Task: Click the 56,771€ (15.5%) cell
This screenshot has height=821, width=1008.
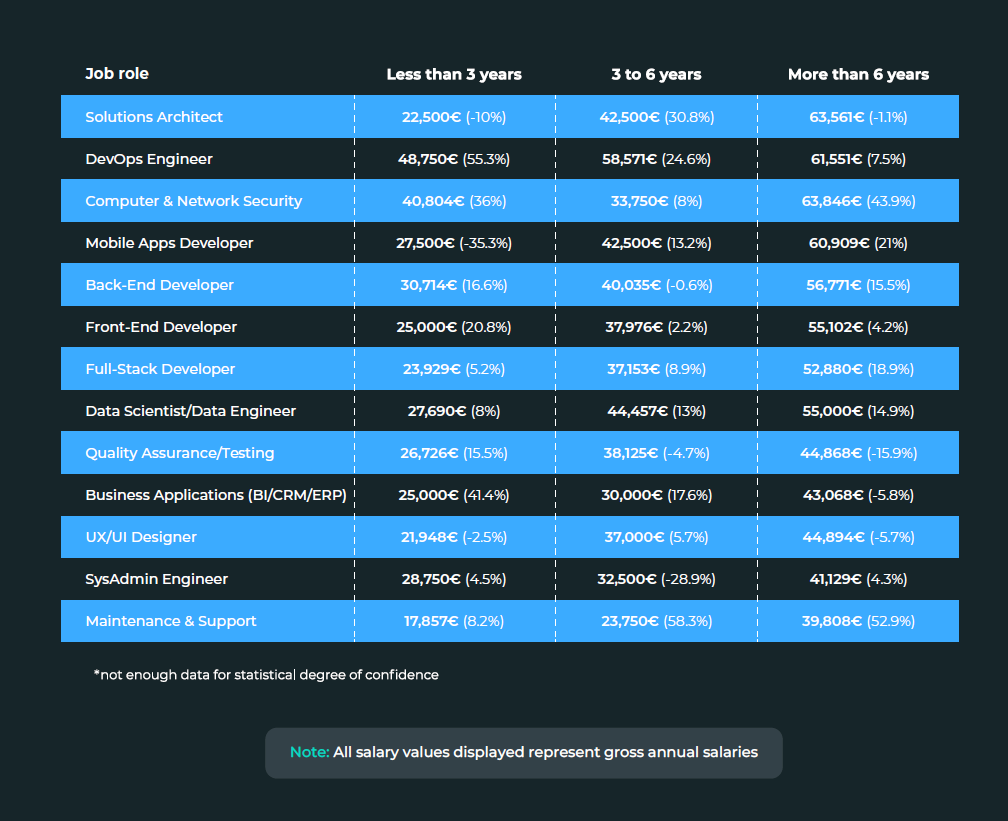Action: (858, 285)
